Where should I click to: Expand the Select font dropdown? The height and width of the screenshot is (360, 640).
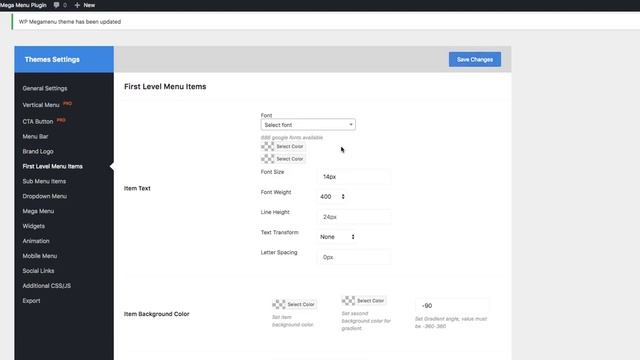(308, 125)
